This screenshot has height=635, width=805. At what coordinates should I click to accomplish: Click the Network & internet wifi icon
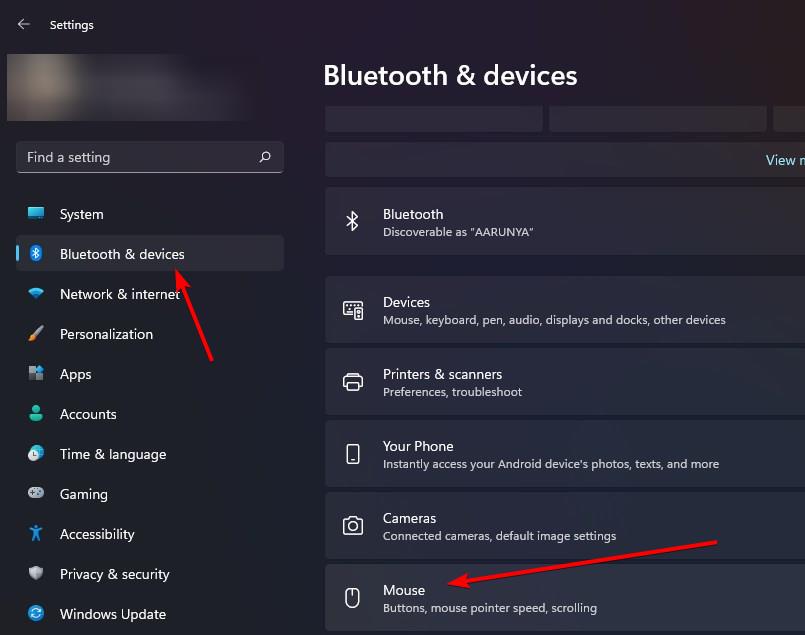[36, 294]
